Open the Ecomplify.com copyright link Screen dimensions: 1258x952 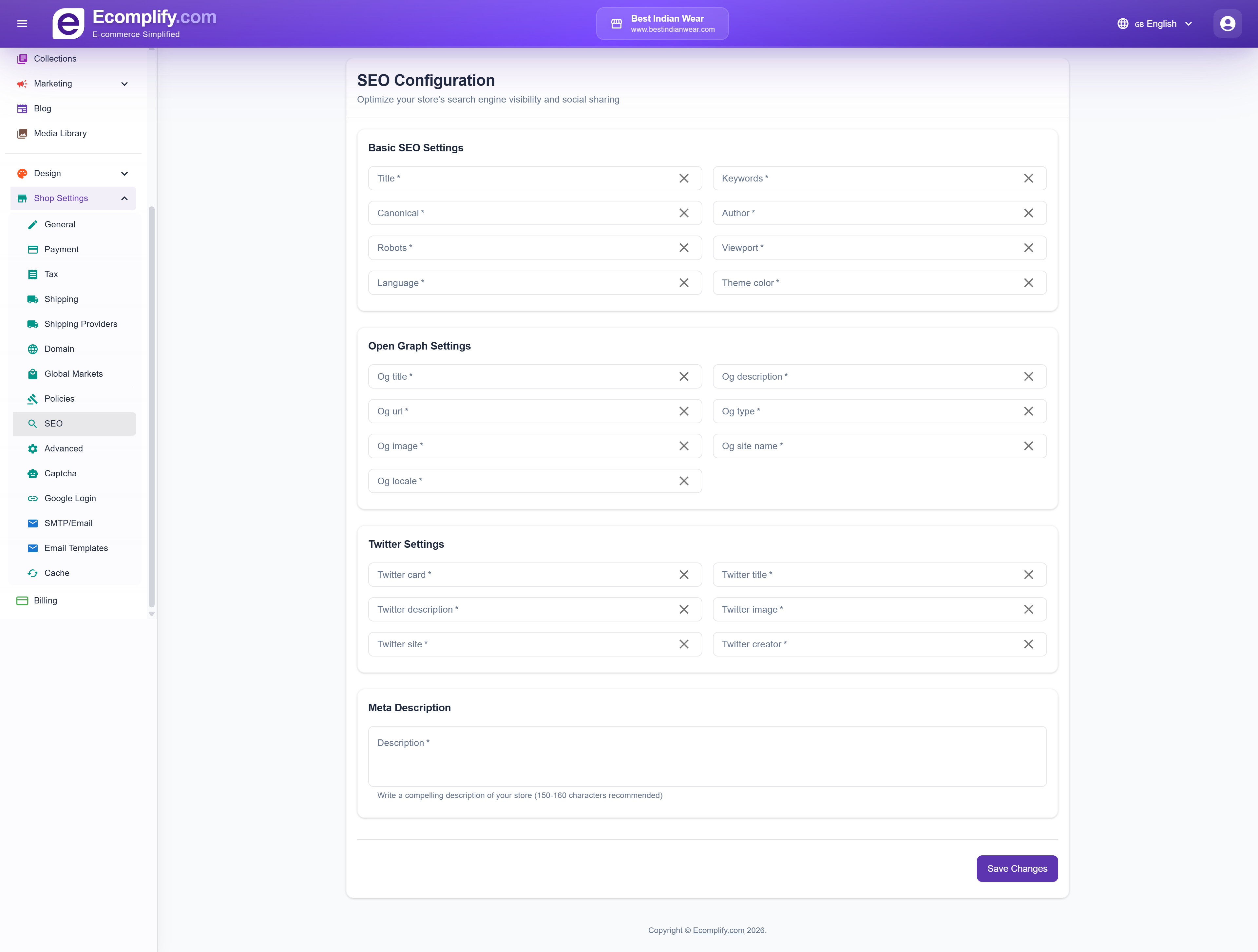click(x=718, y=930)
